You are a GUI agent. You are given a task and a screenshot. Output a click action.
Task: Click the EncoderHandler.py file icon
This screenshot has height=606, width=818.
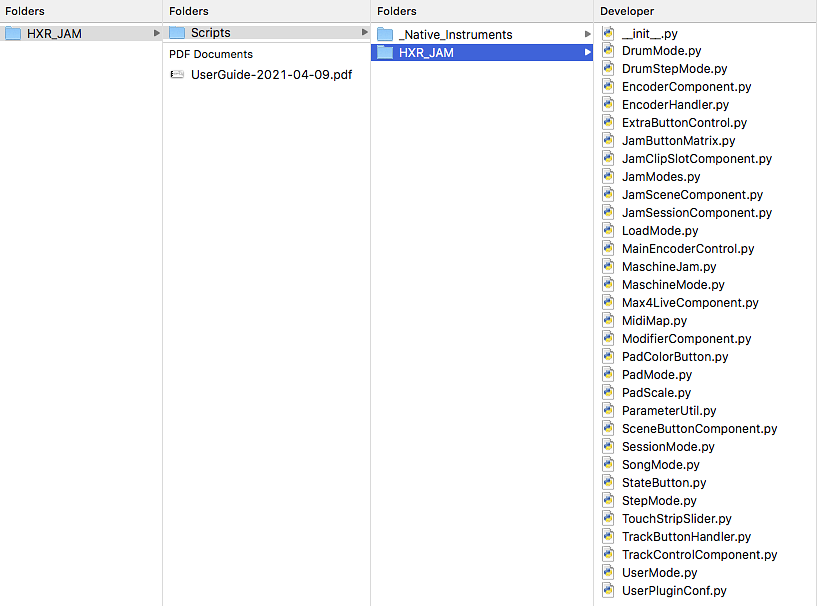[x=608, y=104]
